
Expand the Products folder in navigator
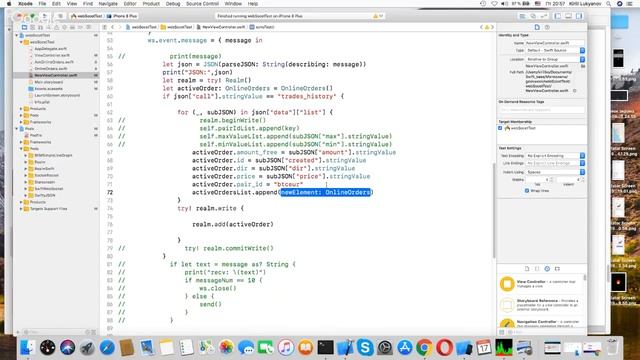[21, 109]
